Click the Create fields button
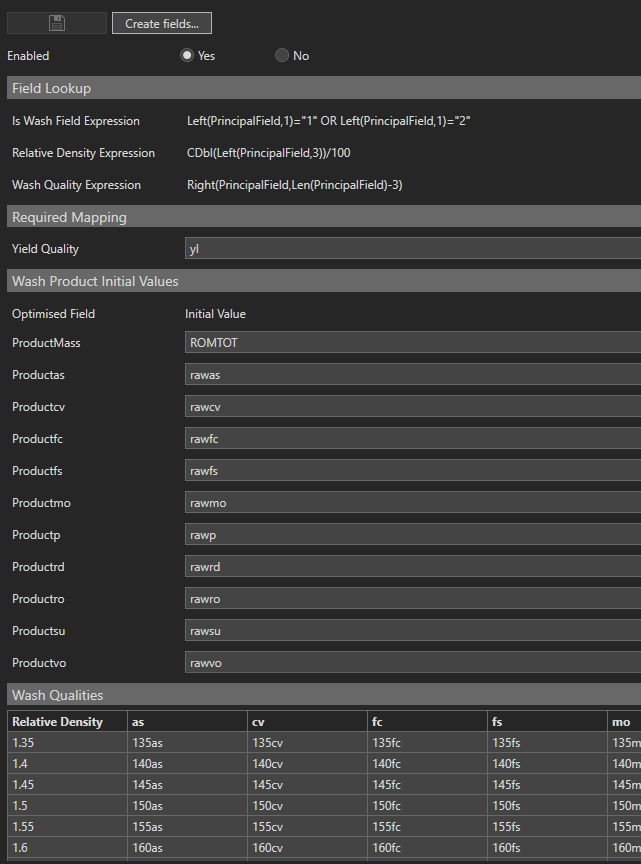This screenshot has height=864, width=641. (161, 23)
